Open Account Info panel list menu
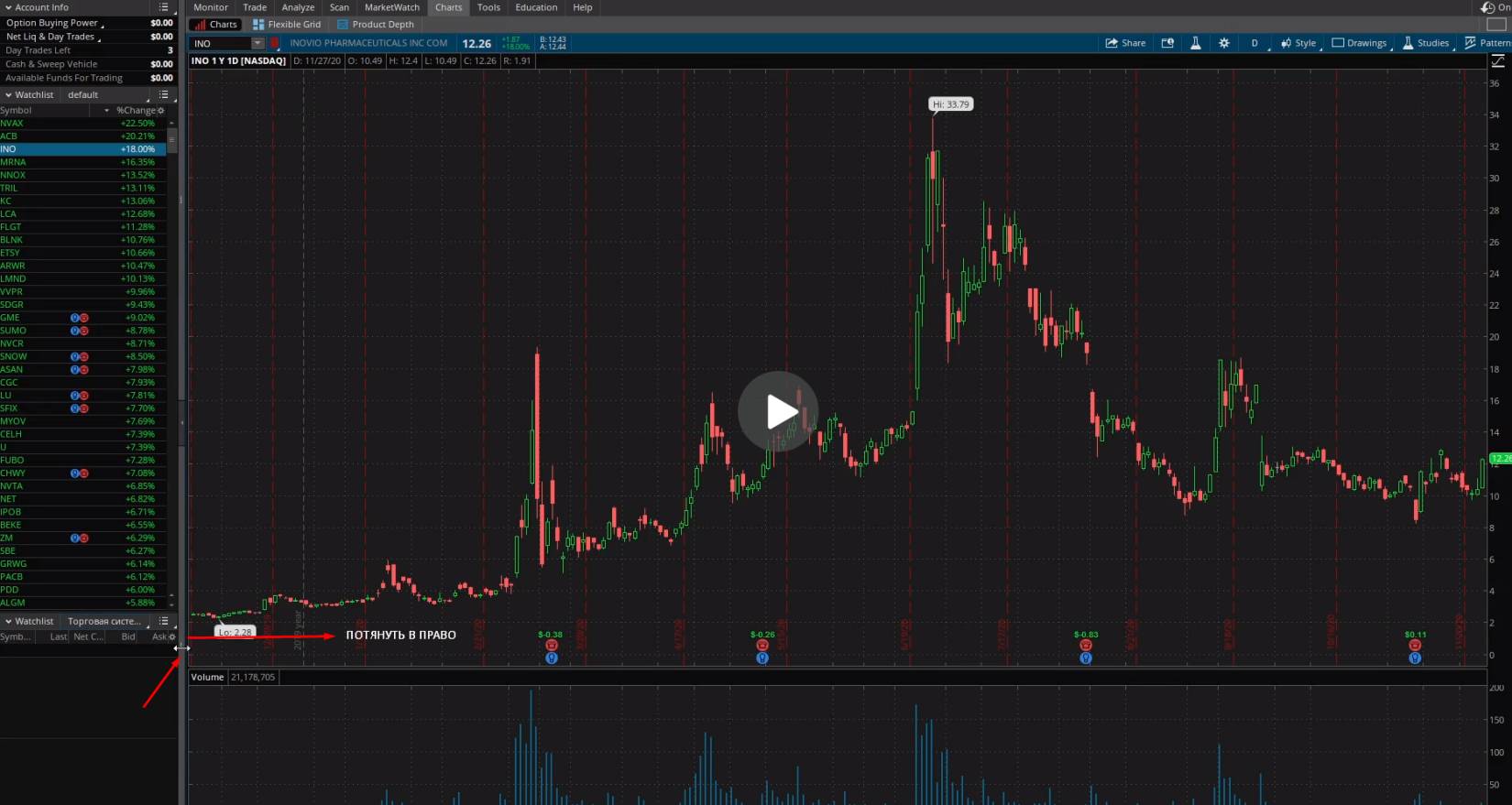1512x805 pixels. (164, 7)
